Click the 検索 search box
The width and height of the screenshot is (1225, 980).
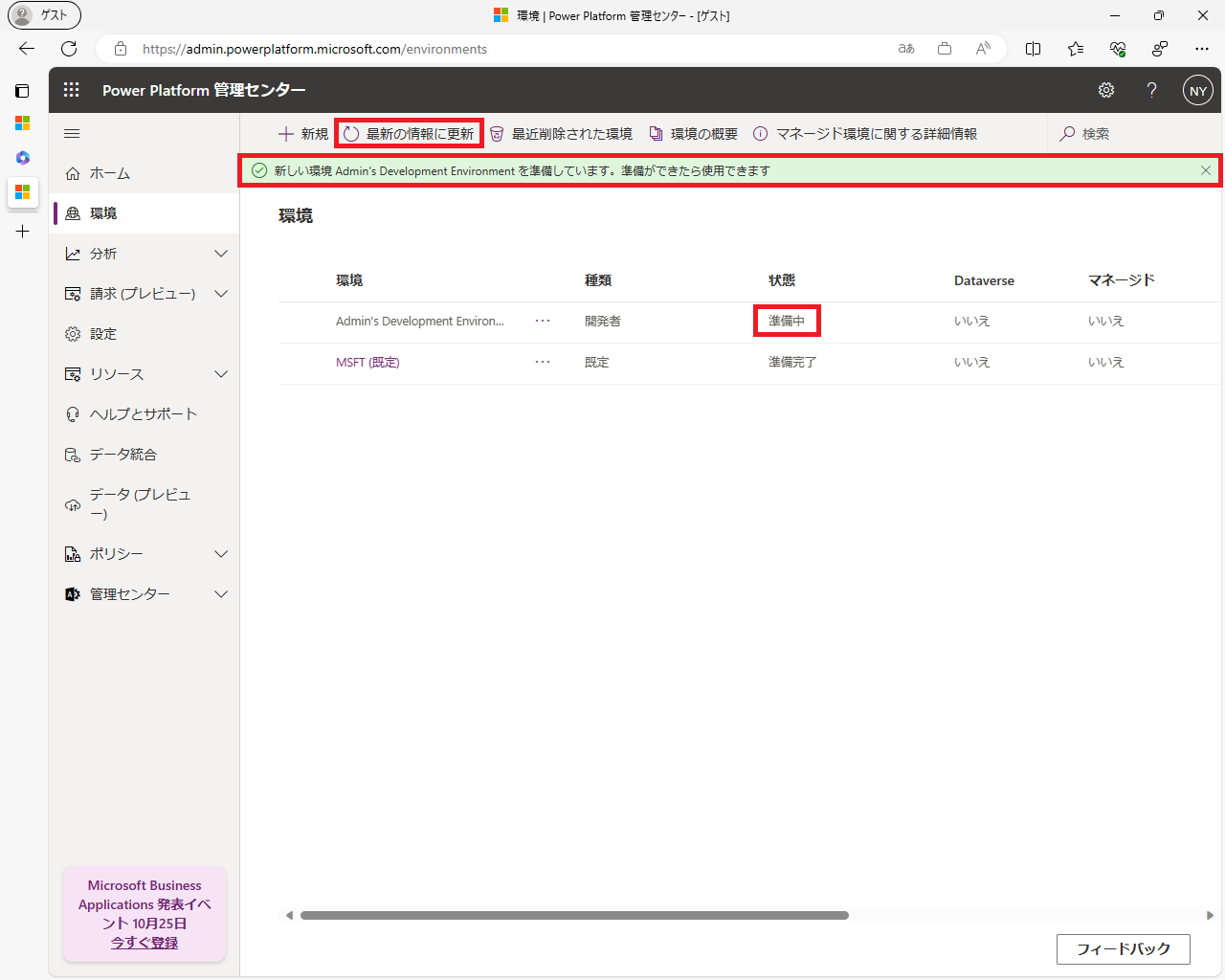(1134, 134)
